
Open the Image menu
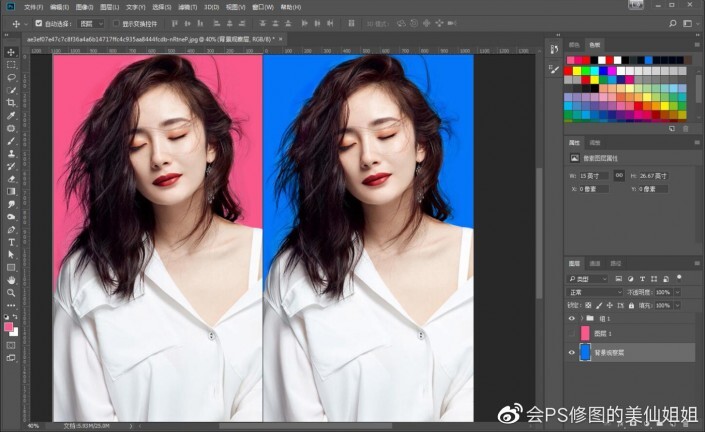point(84,6)
